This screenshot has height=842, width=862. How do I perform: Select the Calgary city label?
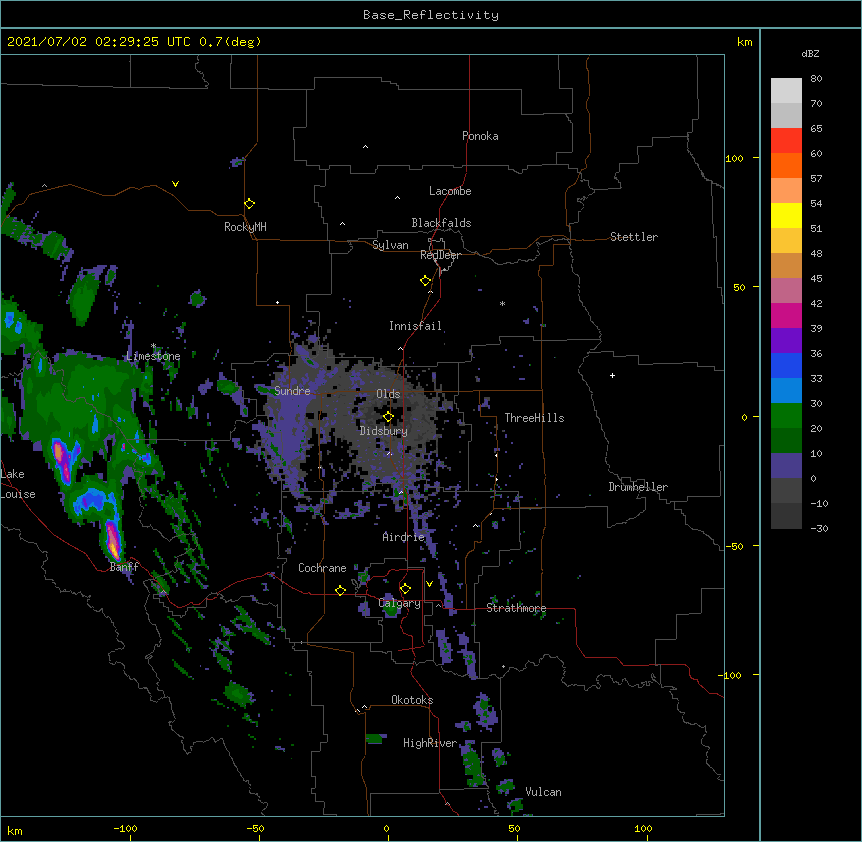tap(399, 603)
